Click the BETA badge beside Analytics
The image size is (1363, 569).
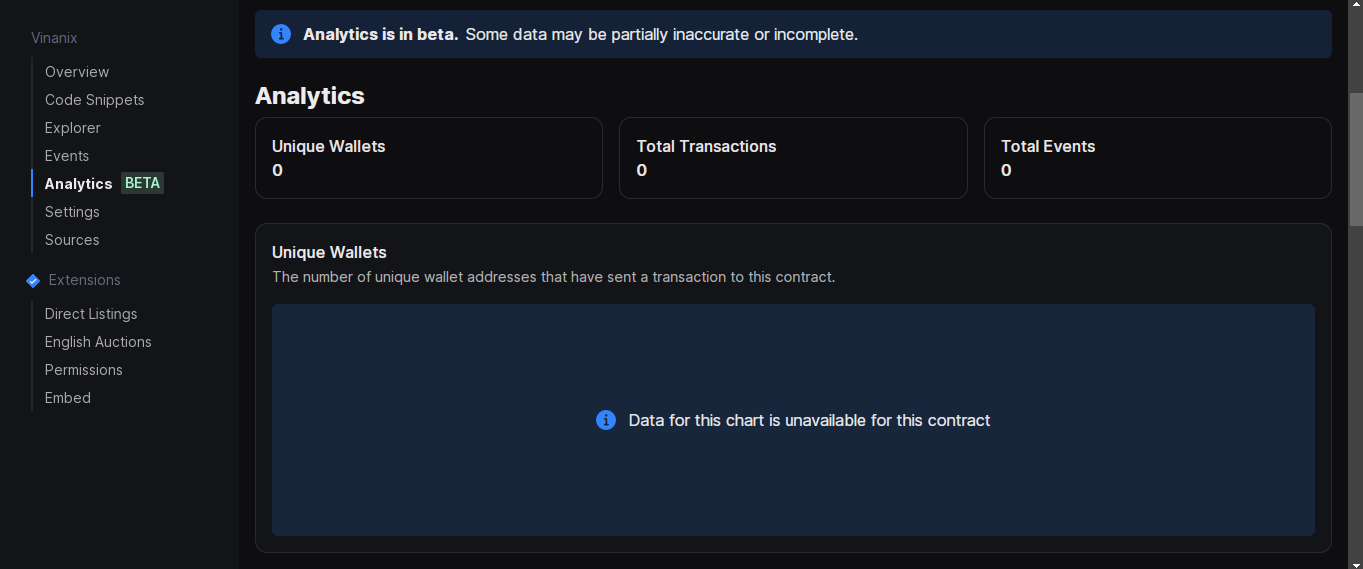click(x=142, y=183)
